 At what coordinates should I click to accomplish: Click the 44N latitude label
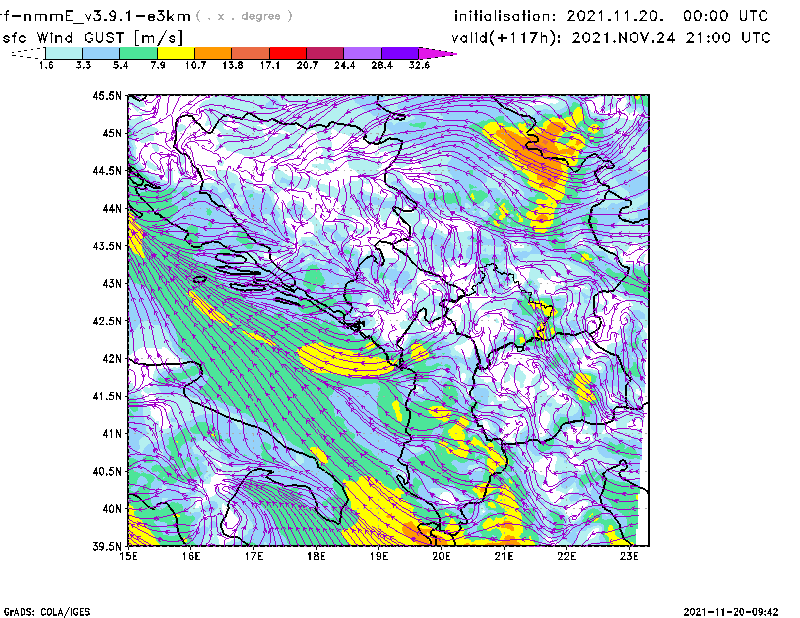coord(112,208)
